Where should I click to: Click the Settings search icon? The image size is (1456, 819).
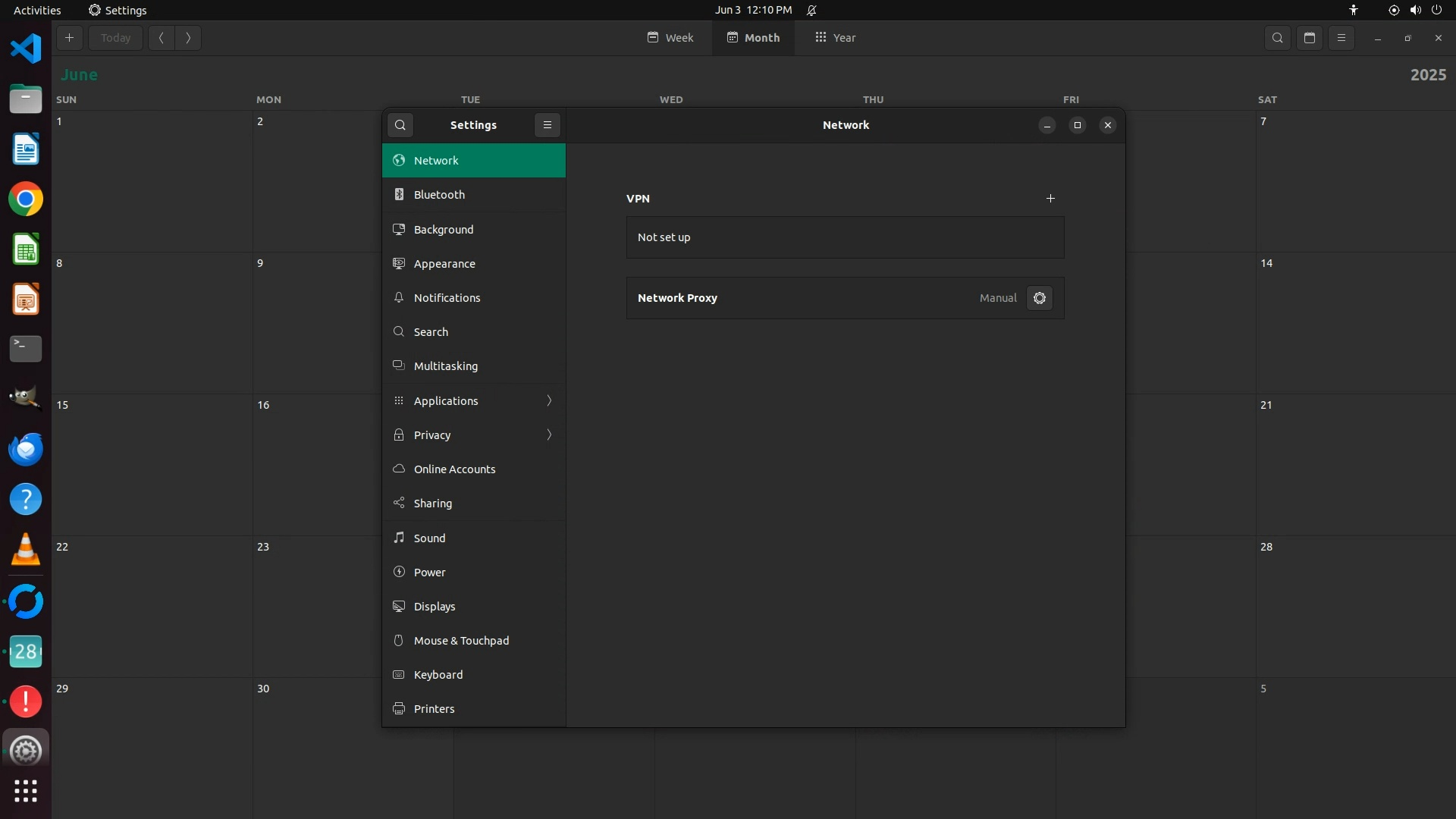coord(400,125)
